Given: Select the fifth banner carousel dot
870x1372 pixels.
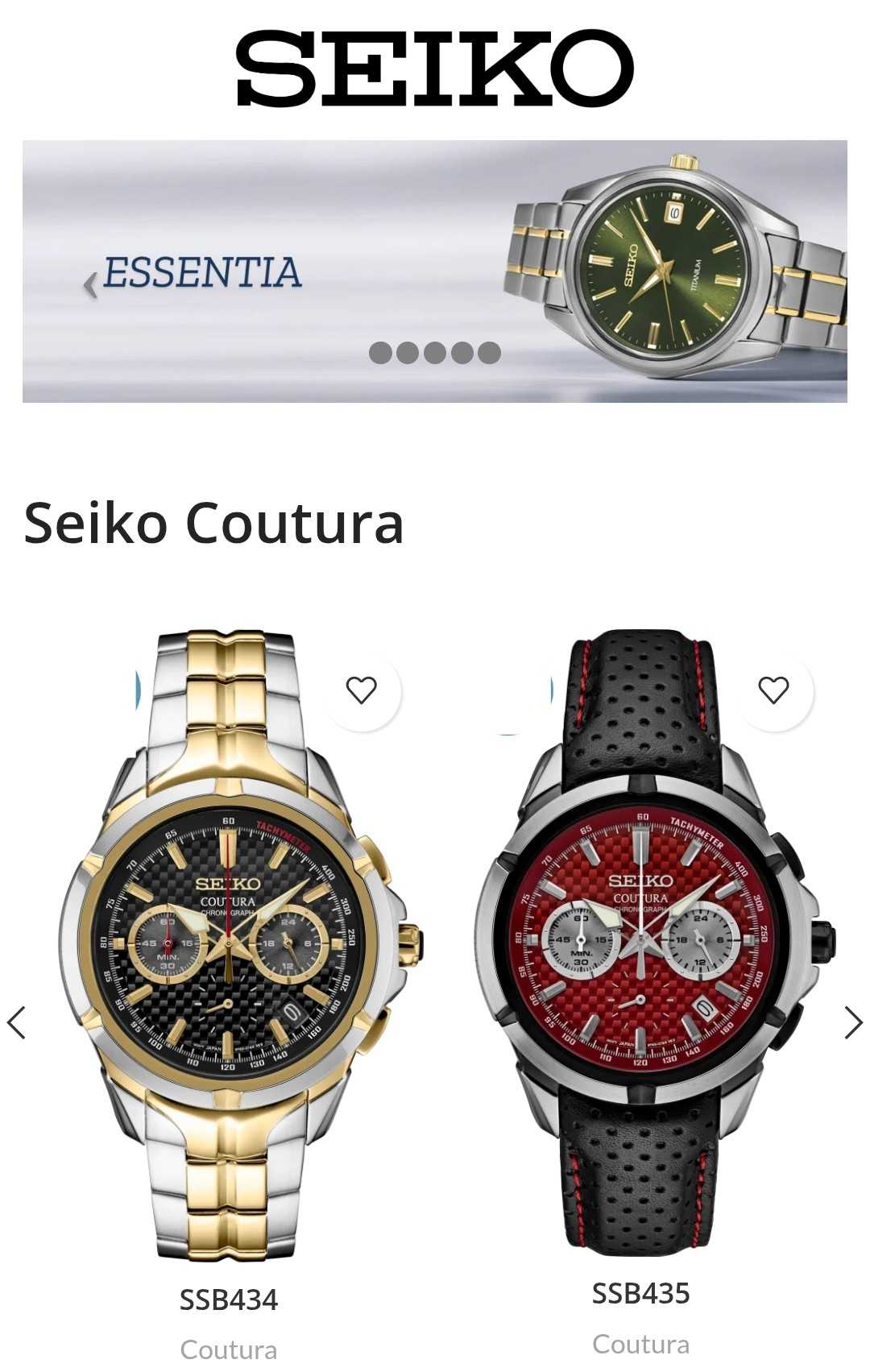Looking at the screenshot, I should click(x=489, y=353).
